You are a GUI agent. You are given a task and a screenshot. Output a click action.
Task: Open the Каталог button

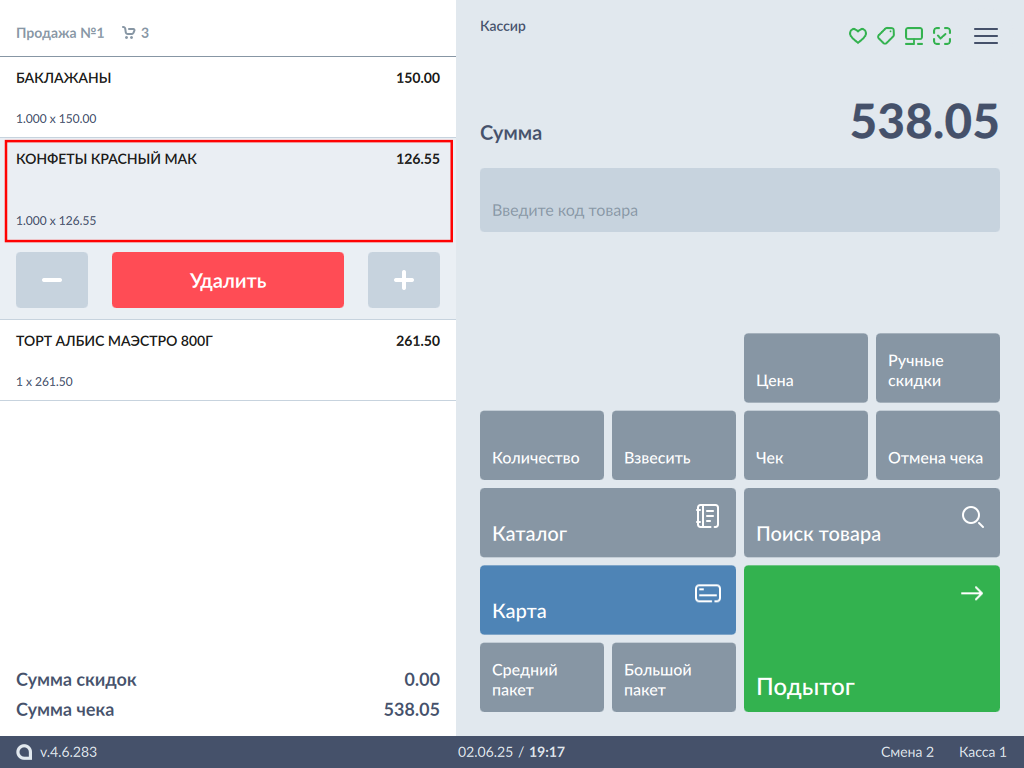[x=608, y=522]
